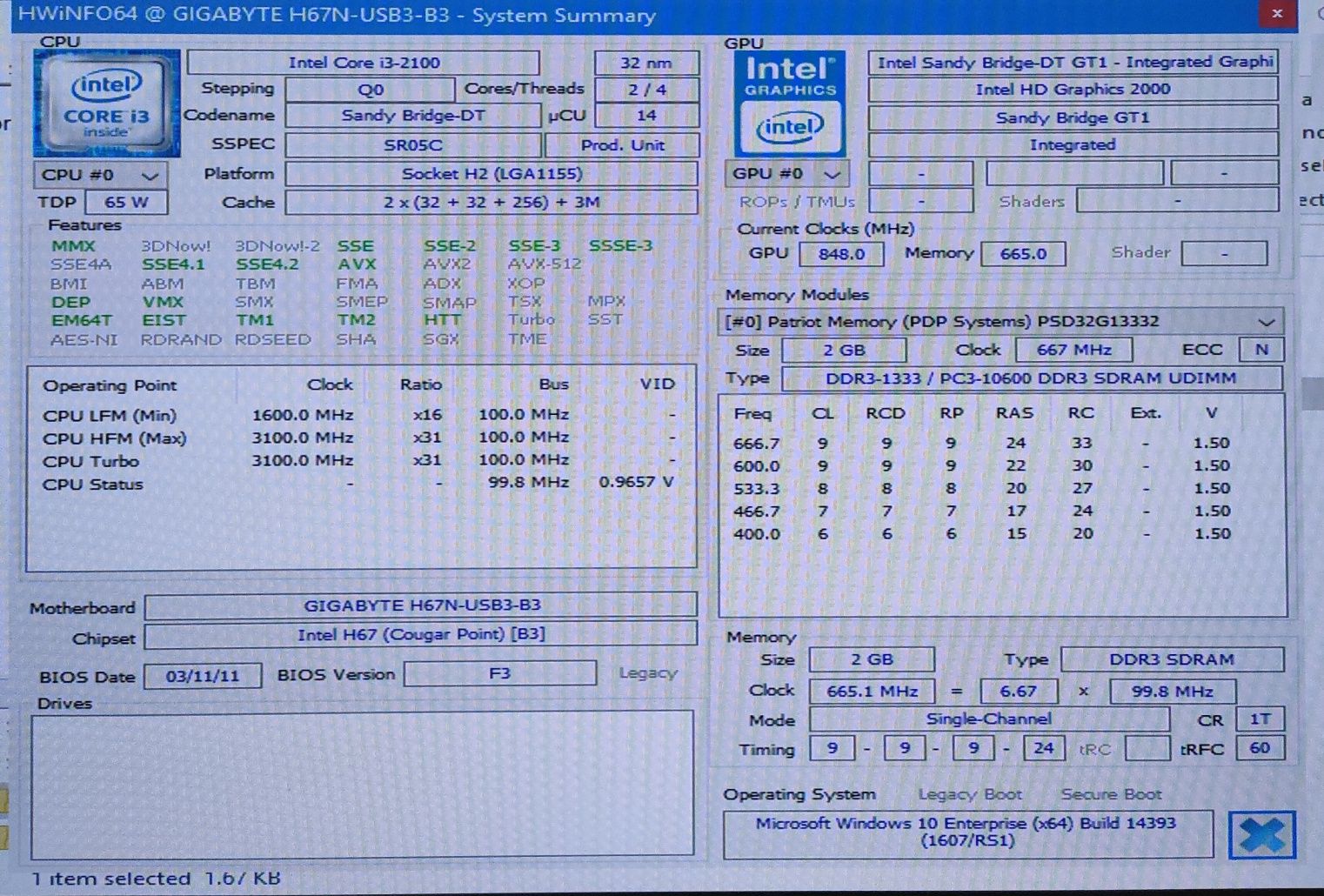Click the Intel HD Graphics 2000 field
This screenshot has height=896, width=1324.
[1073, 90]
